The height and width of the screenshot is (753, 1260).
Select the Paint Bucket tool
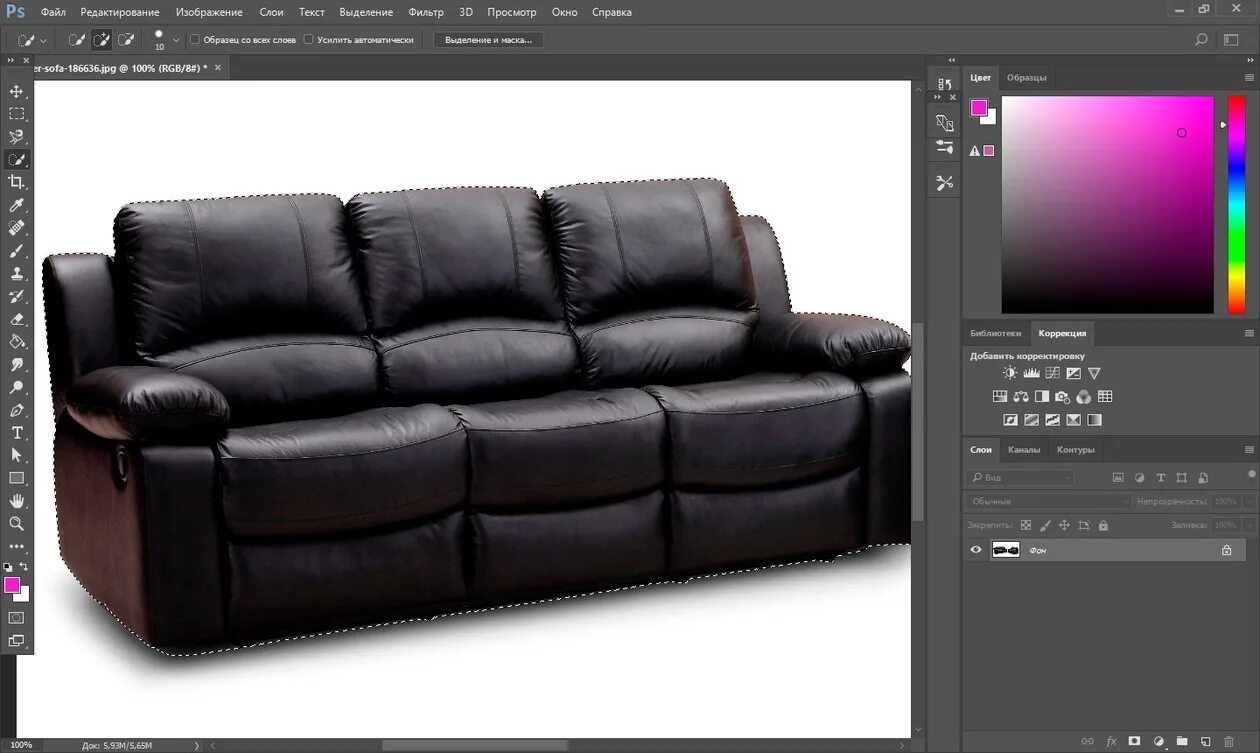pos(16,342)
